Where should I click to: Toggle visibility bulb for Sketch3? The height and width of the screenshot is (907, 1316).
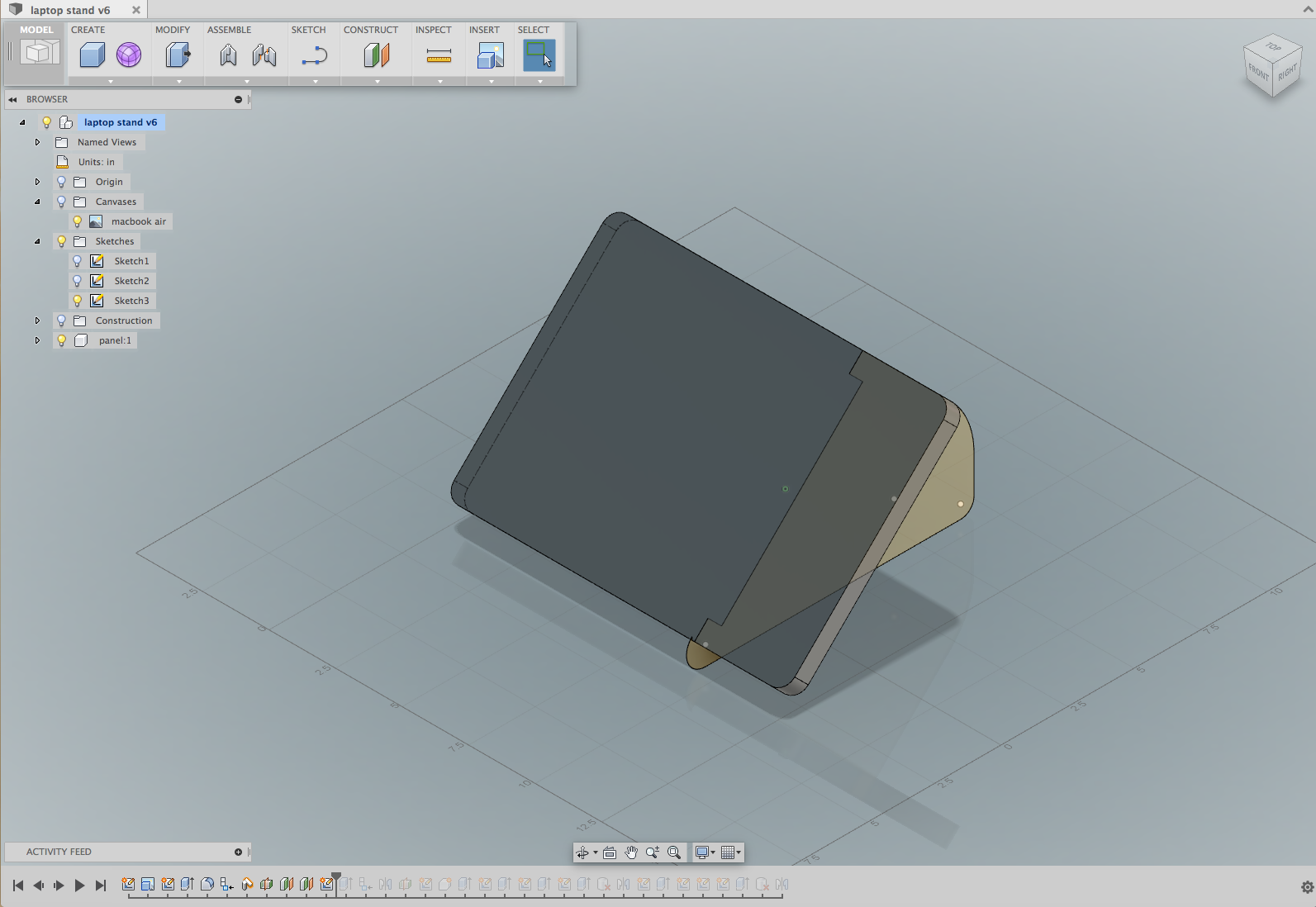[x=77, y=301]
